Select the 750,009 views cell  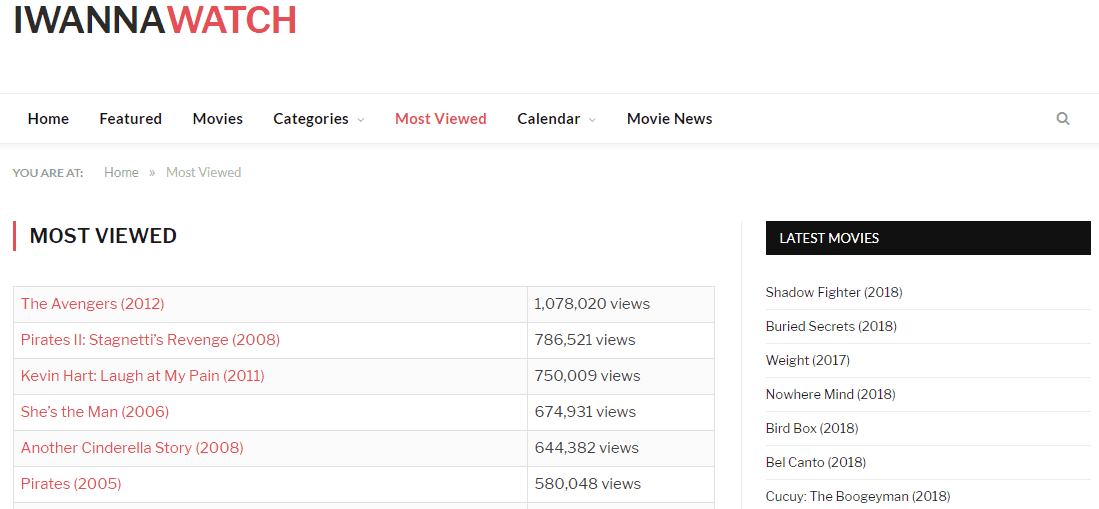click(x=621, y=376)
